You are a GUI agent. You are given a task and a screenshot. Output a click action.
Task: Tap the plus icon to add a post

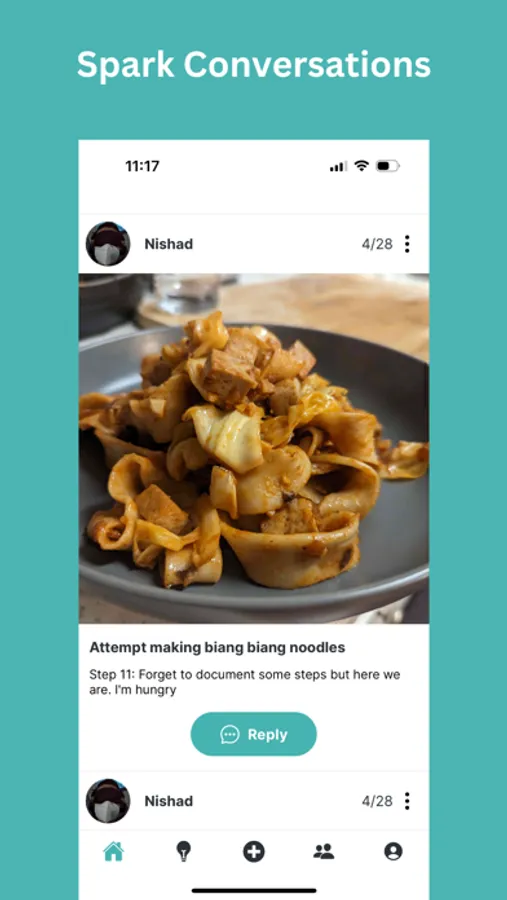click(253, 851)
